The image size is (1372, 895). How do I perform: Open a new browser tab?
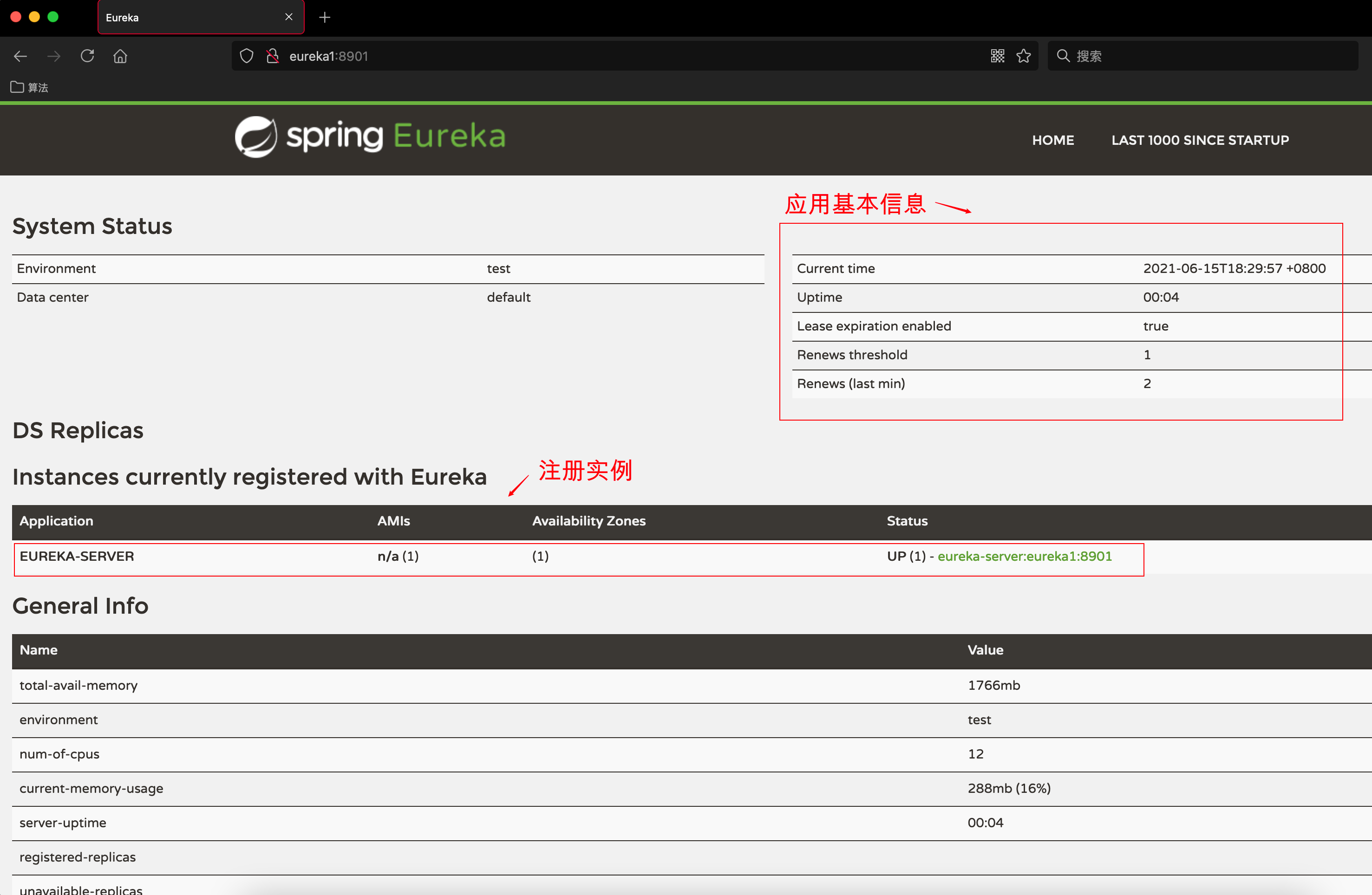(325, 17)
